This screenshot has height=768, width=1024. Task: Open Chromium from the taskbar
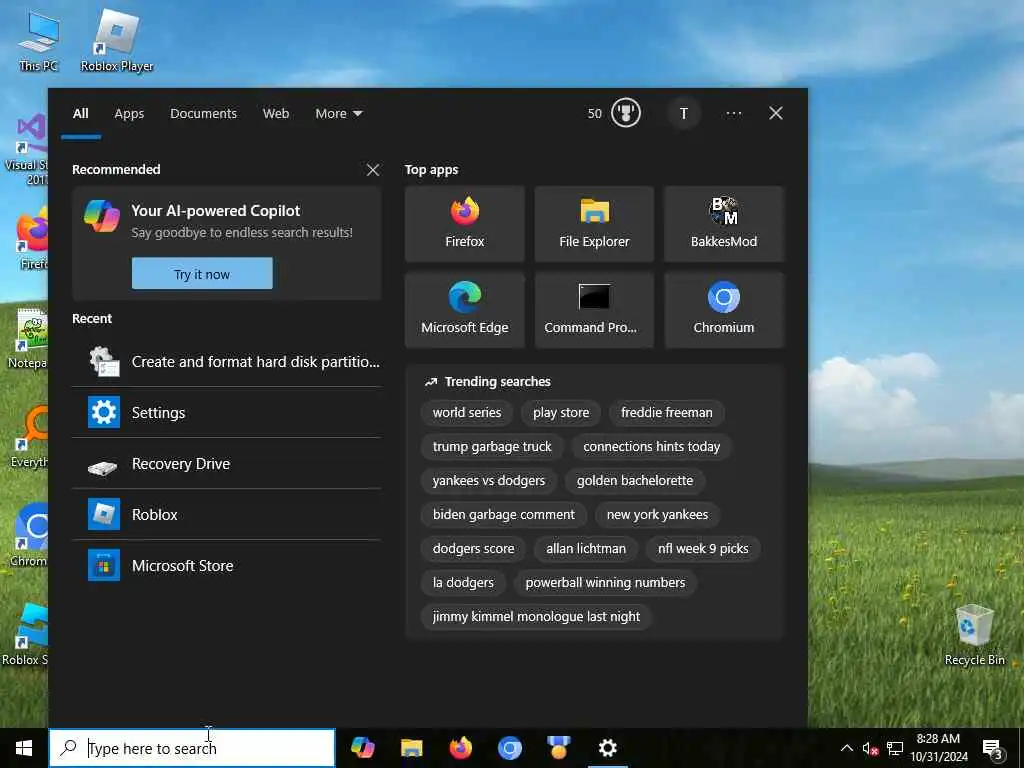click(x=509, y=747)
